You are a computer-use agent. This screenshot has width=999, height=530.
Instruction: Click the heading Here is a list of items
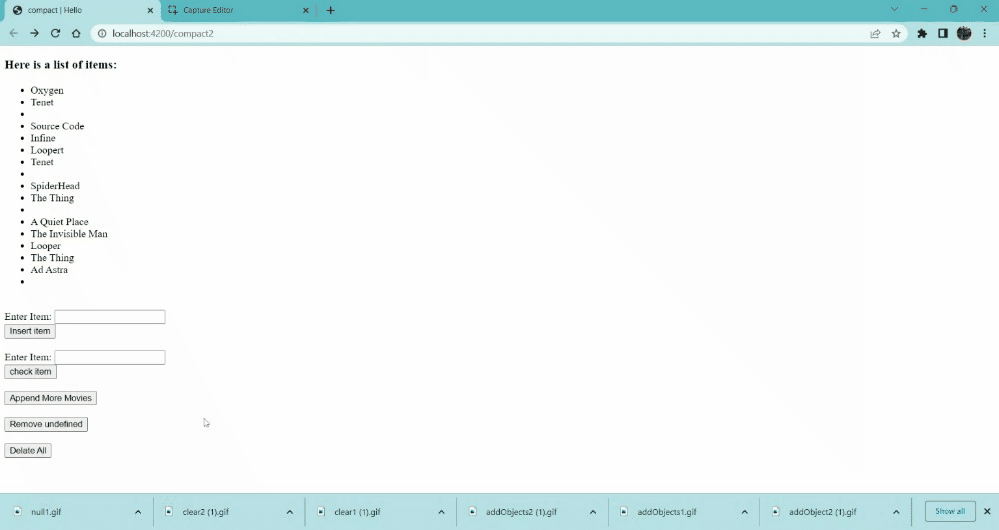(x=61, y=64)
